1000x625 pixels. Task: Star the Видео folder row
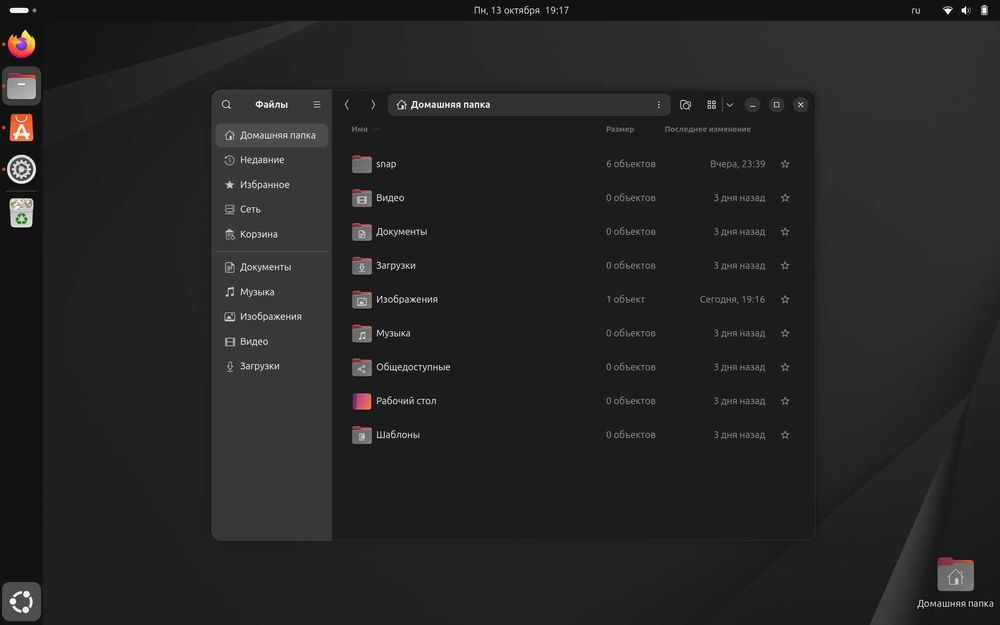[x=785, y=198]
